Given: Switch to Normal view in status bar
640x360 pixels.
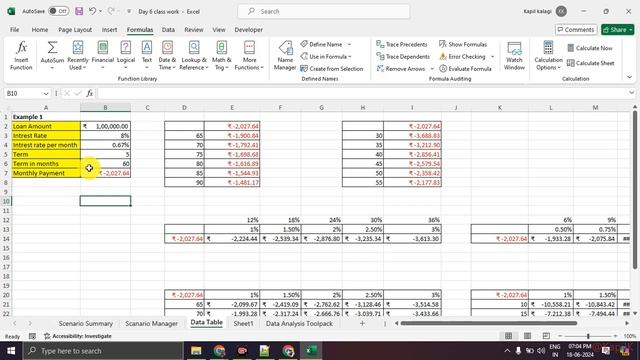Looking at the screenshot, I should tap(508, 336).
